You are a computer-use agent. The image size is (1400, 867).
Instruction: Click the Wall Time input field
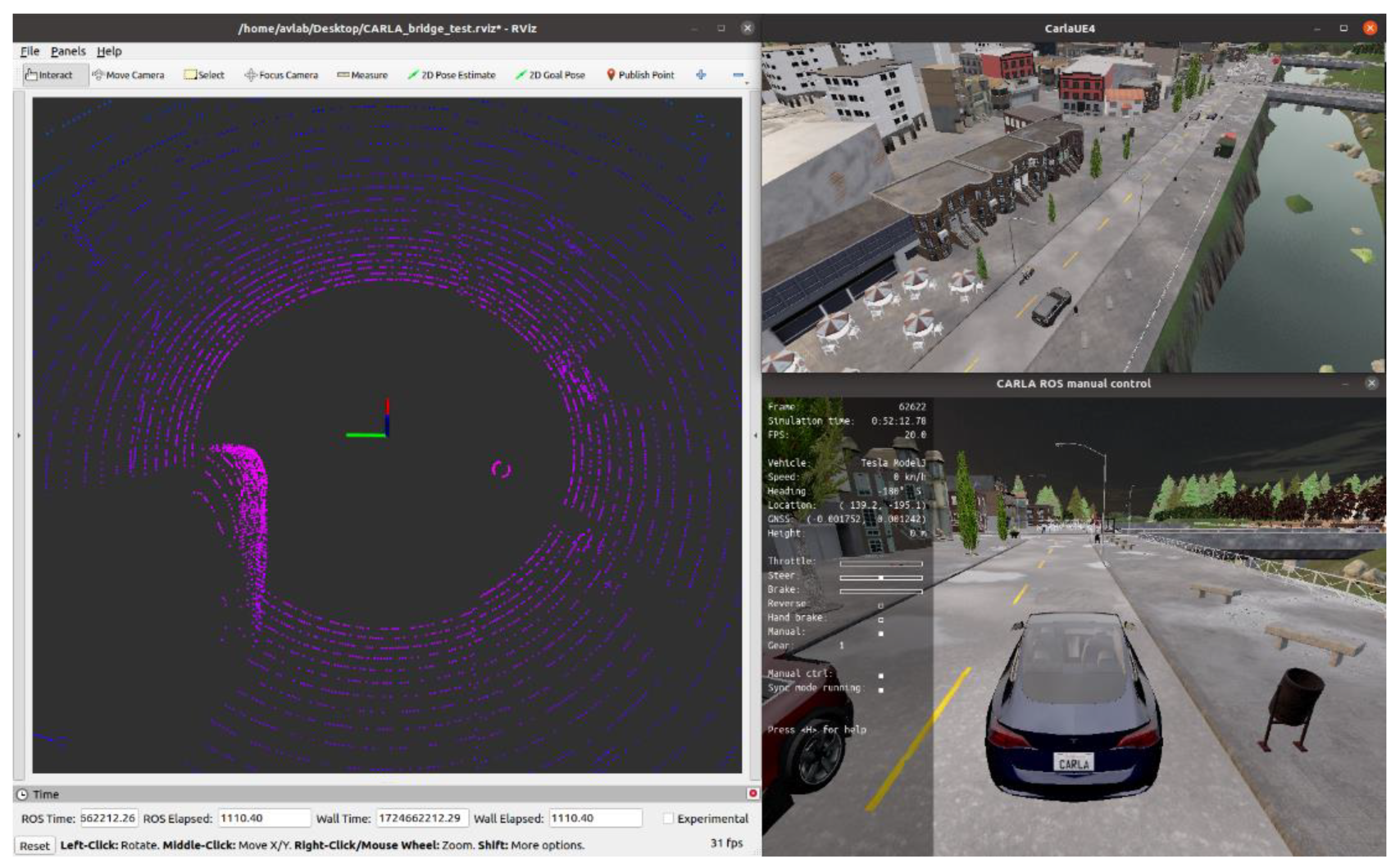pos(422,818)
